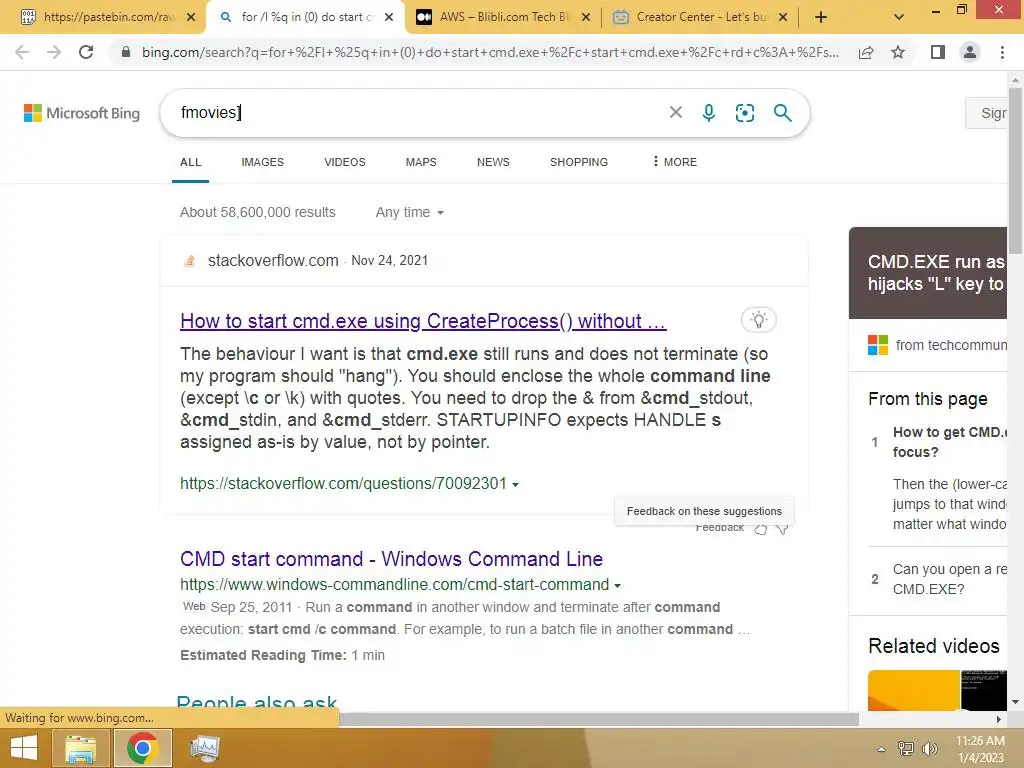Open CMD start command result link
Screen dimensions: 1024x768
pyautogui.click(x=391, y=559)
